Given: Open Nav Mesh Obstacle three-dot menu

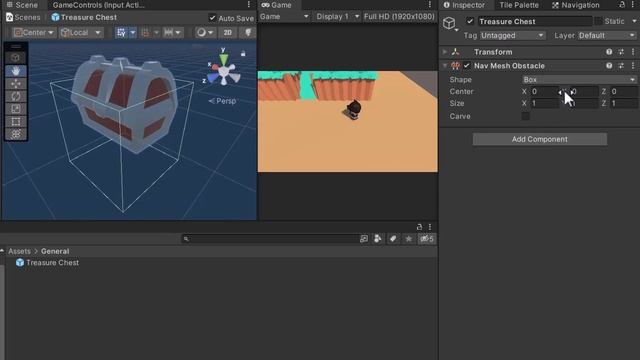Looking at the screenshot, I should [x=633, y=66].
